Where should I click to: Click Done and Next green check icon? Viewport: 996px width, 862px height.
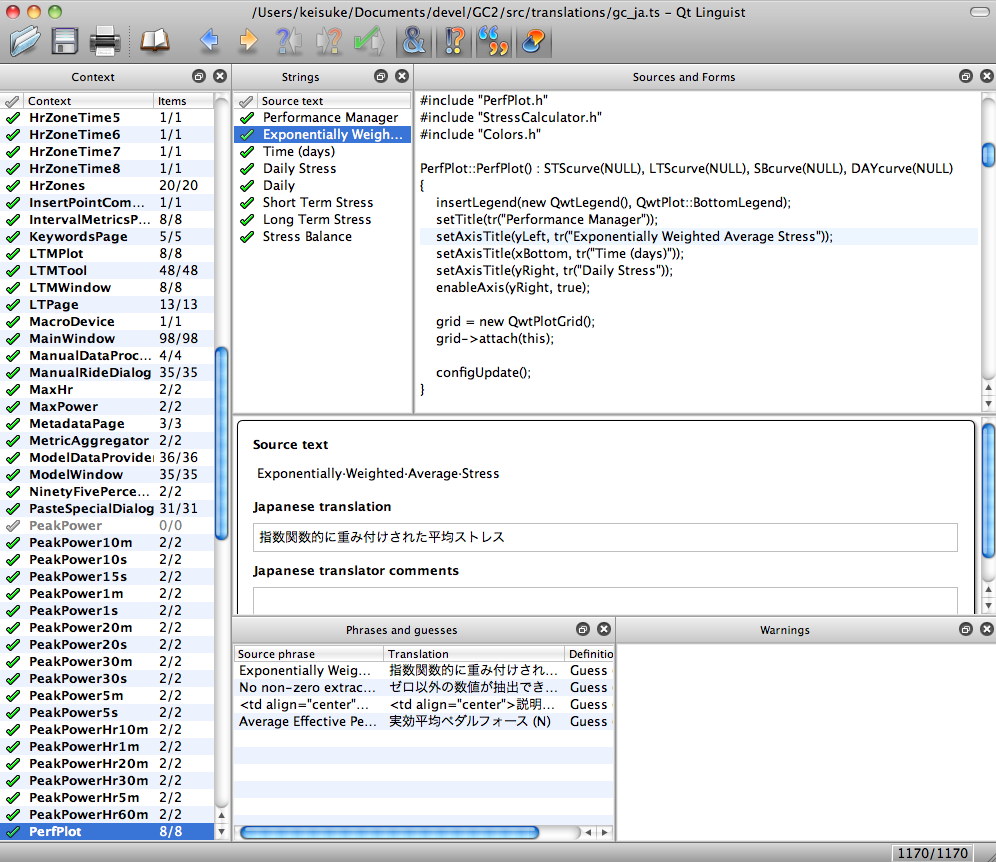[x=369, y=41]
